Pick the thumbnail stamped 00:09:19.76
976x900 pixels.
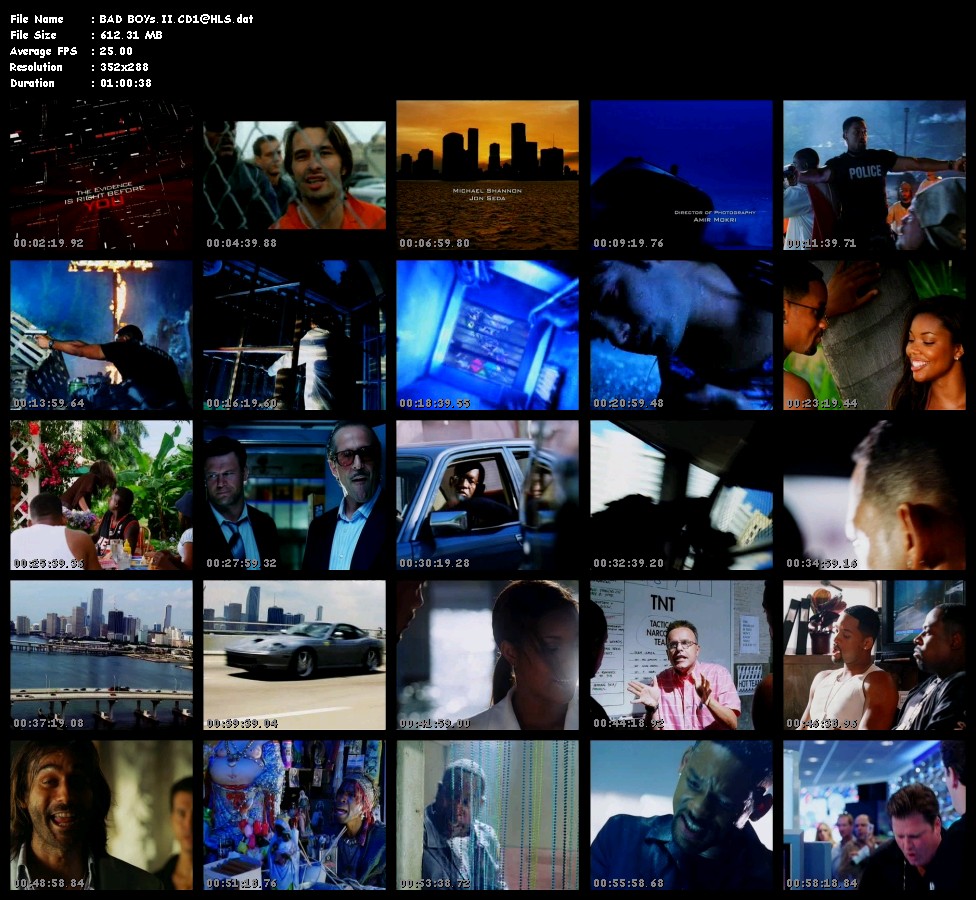(x=682, y=175)
